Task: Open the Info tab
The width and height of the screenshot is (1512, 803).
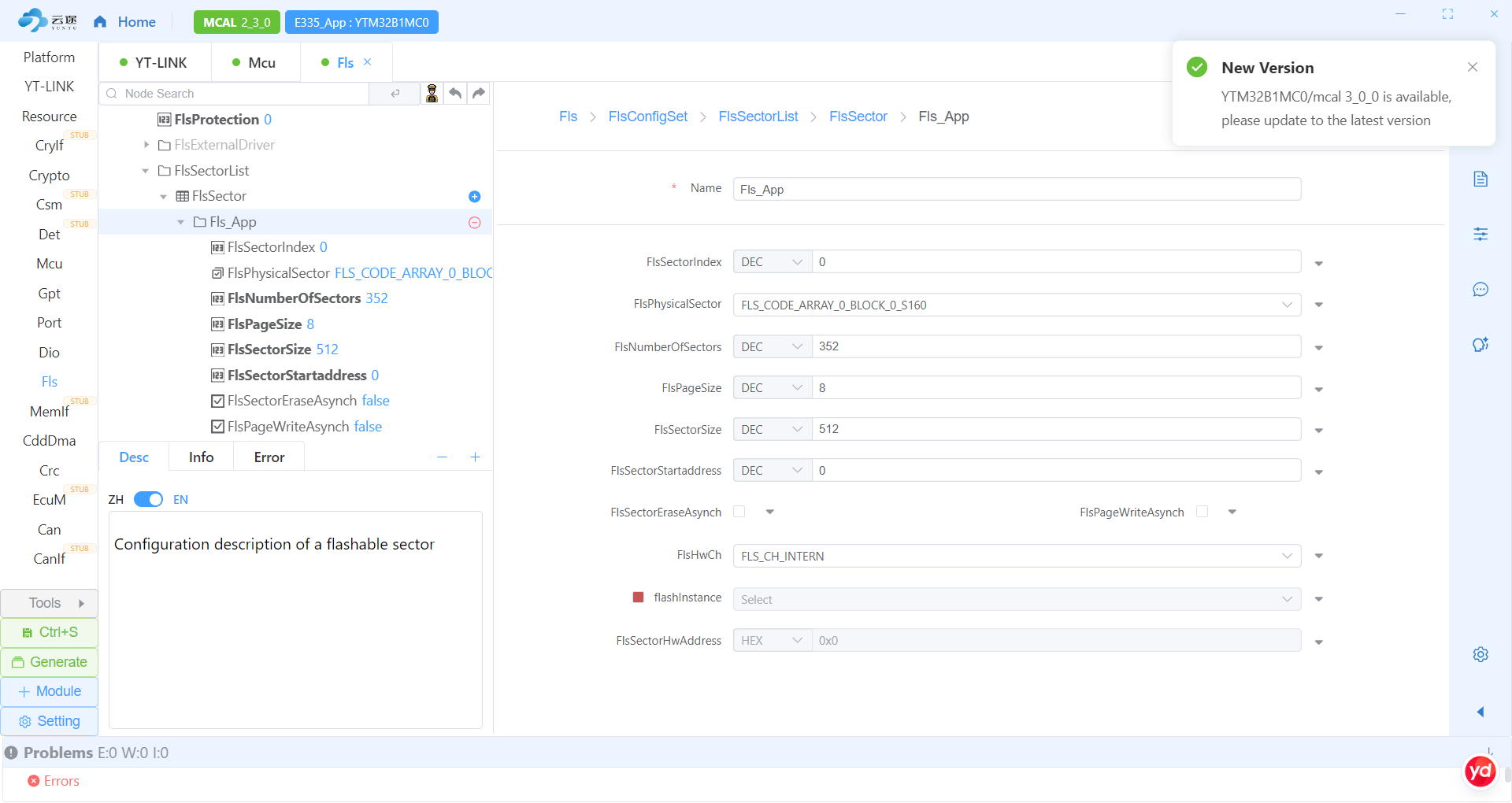Action: point(201,457)
